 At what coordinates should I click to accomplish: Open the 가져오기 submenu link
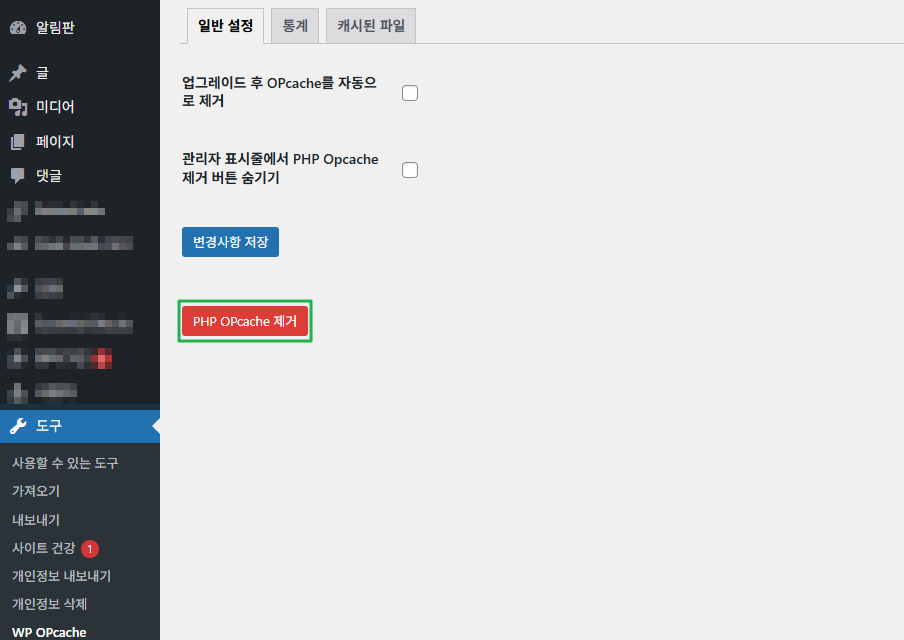[x=36, y=491]
